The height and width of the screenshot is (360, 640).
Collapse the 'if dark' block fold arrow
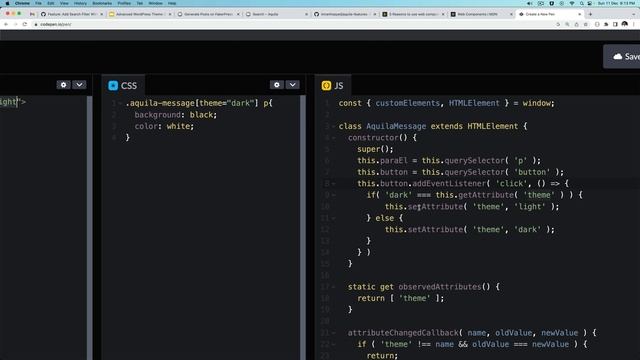pyautogui.click(x=333, y=195)
